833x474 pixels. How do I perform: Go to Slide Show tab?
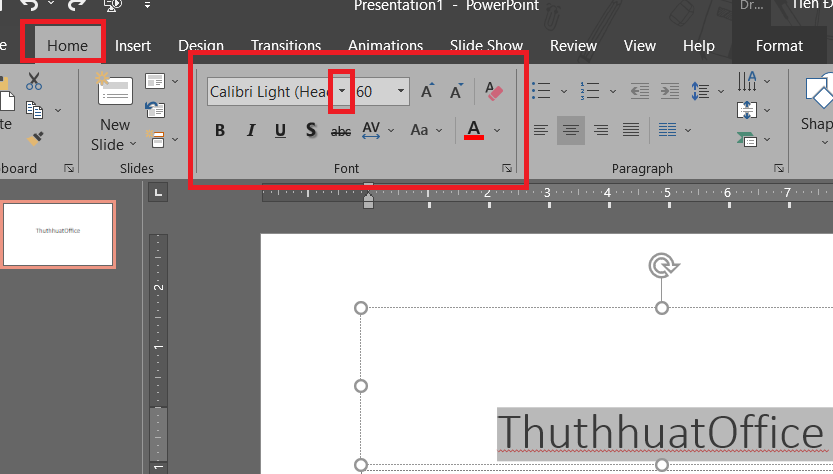click(x=486, y=46)
